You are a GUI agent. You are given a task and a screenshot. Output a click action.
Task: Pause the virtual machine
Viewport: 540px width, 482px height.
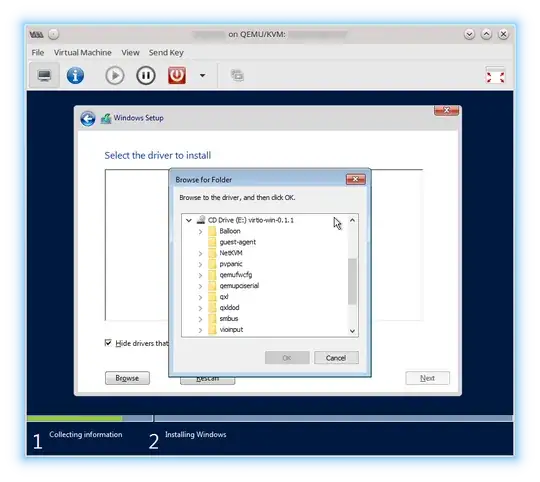pyautogui.click(x=146, y=75)
